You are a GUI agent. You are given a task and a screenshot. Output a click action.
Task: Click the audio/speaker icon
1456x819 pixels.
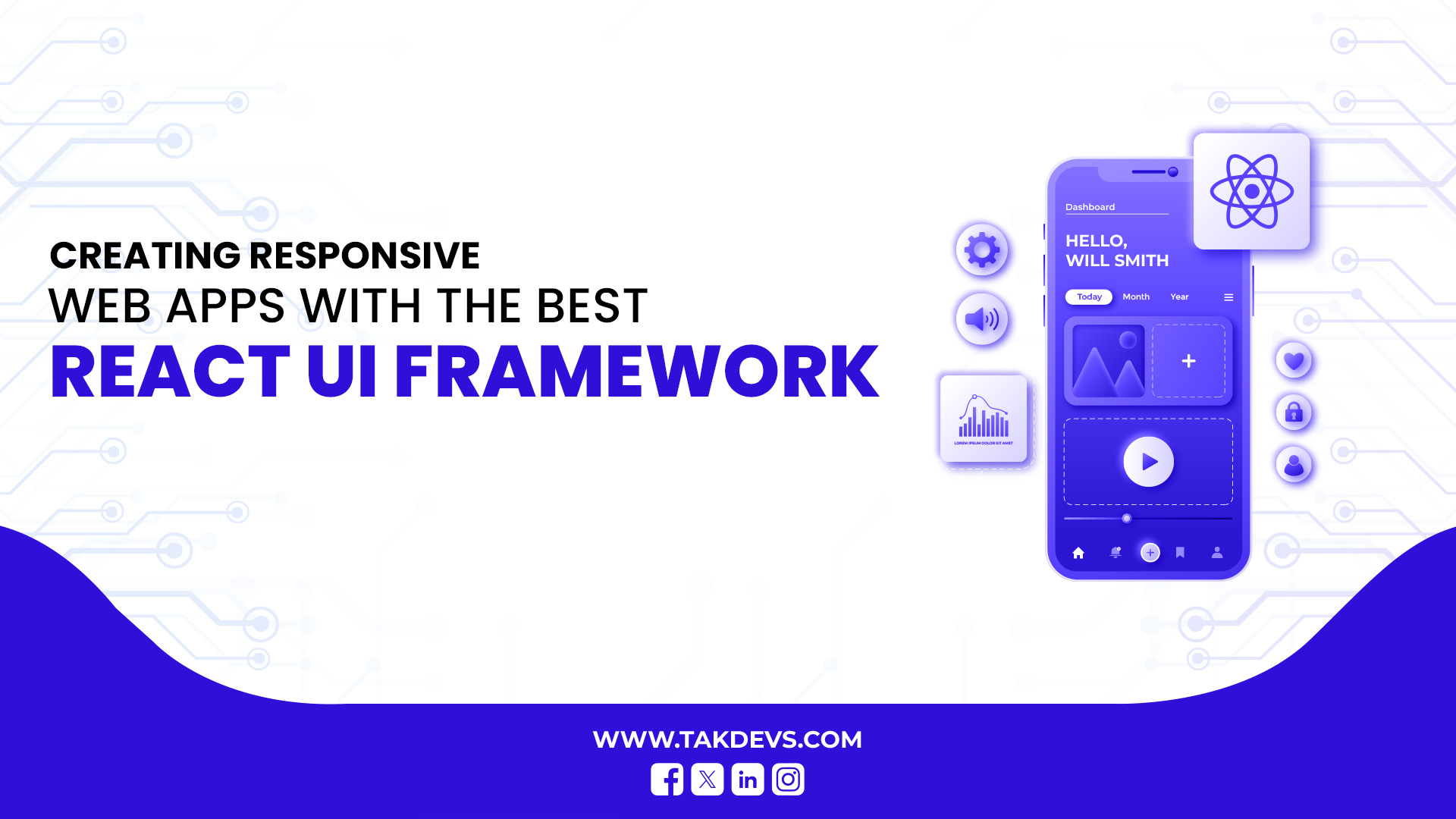(981, 318)
